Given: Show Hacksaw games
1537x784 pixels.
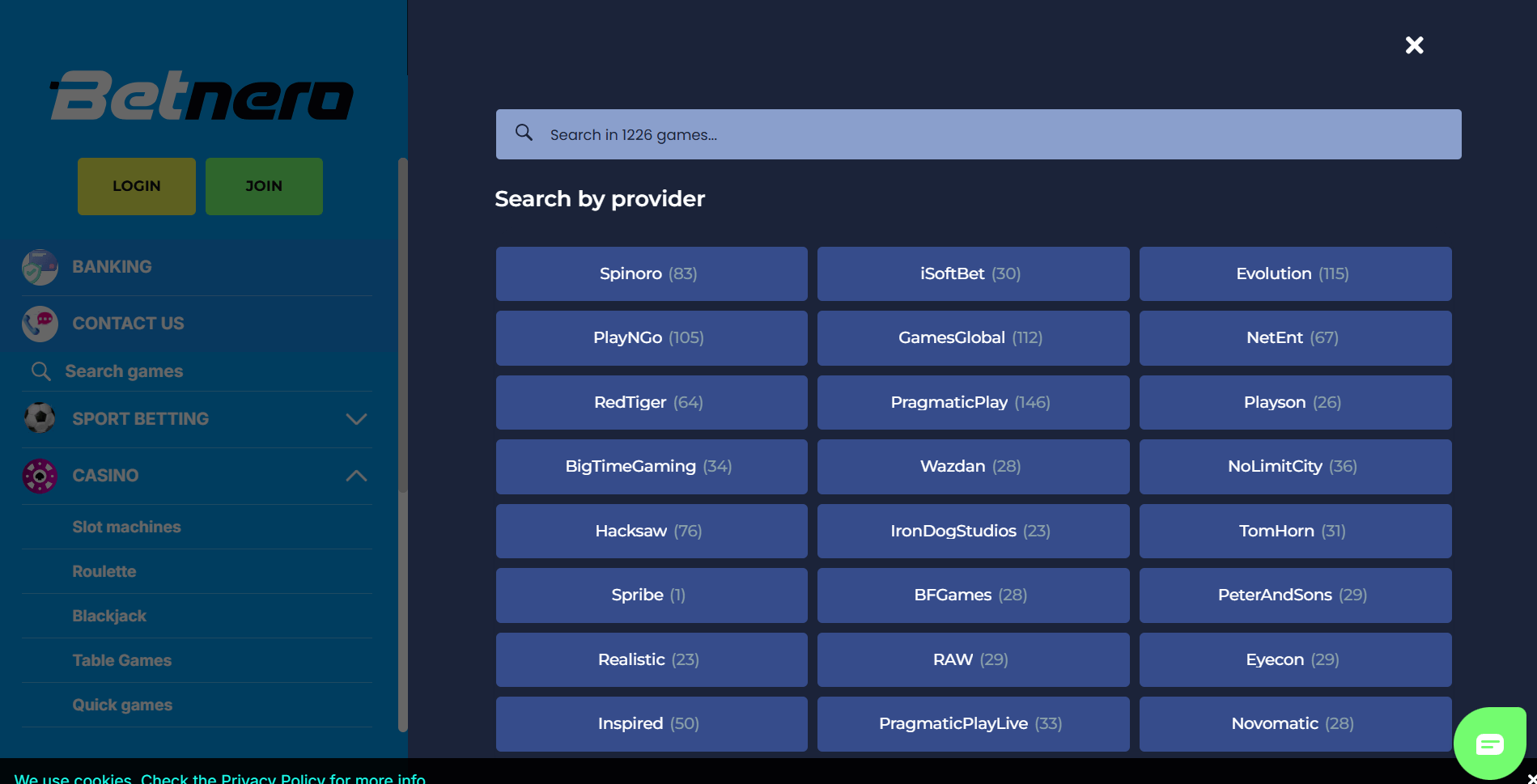Looking at the screenshot, I should pyautogui.click(x=652, y=531).
